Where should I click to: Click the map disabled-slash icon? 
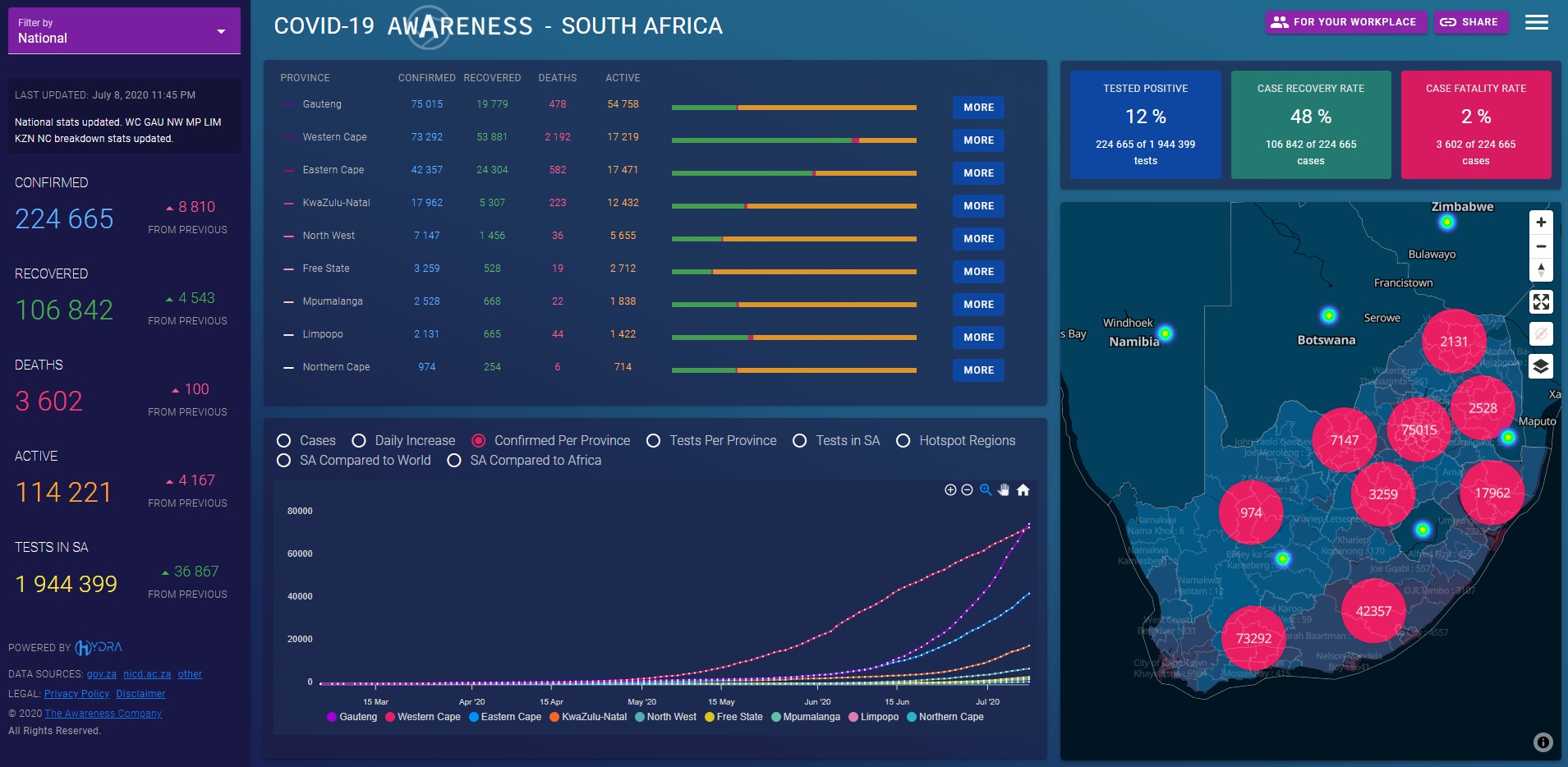click(1541, 334)
